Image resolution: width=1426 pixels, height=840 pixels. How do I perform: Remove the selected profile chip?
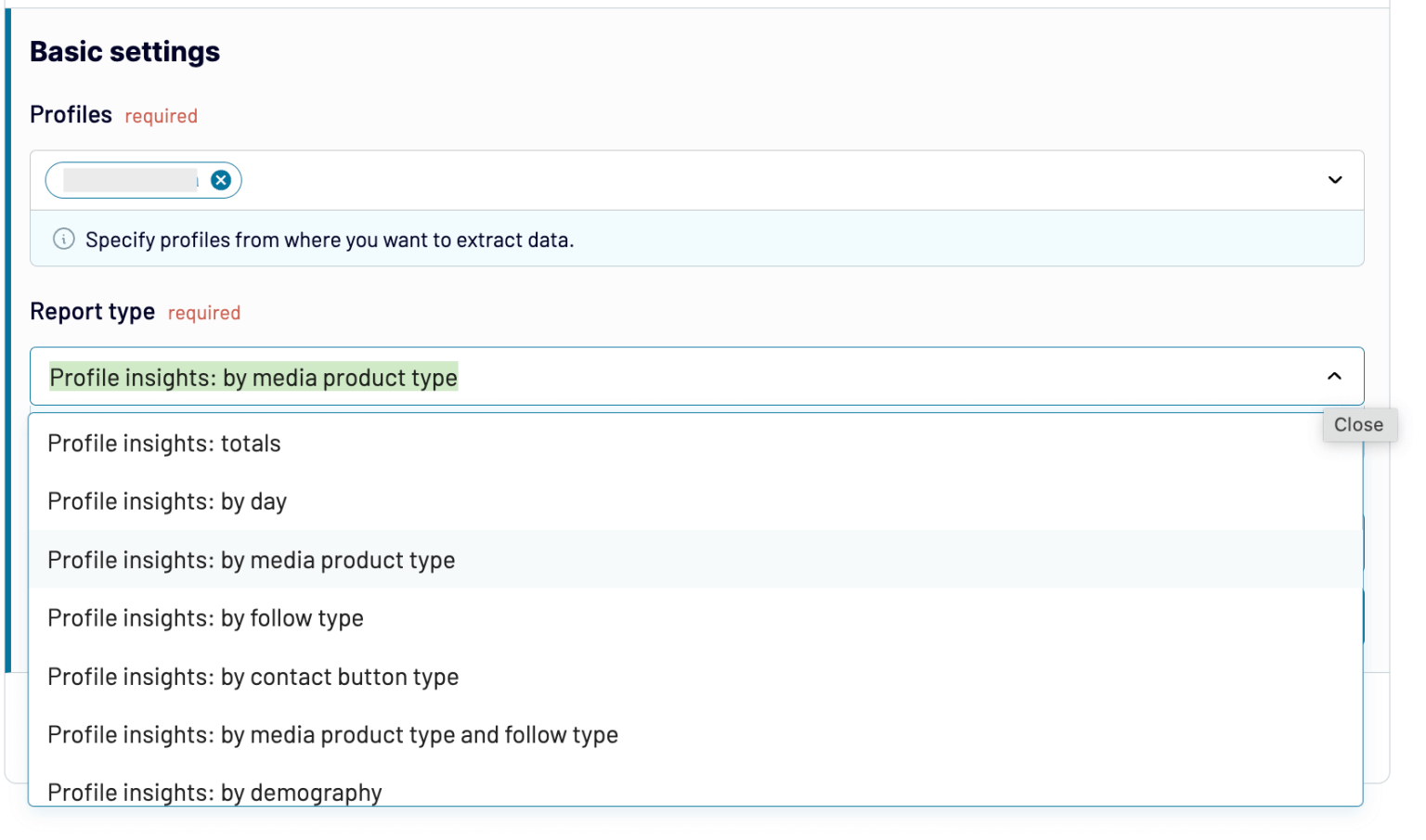221,180
